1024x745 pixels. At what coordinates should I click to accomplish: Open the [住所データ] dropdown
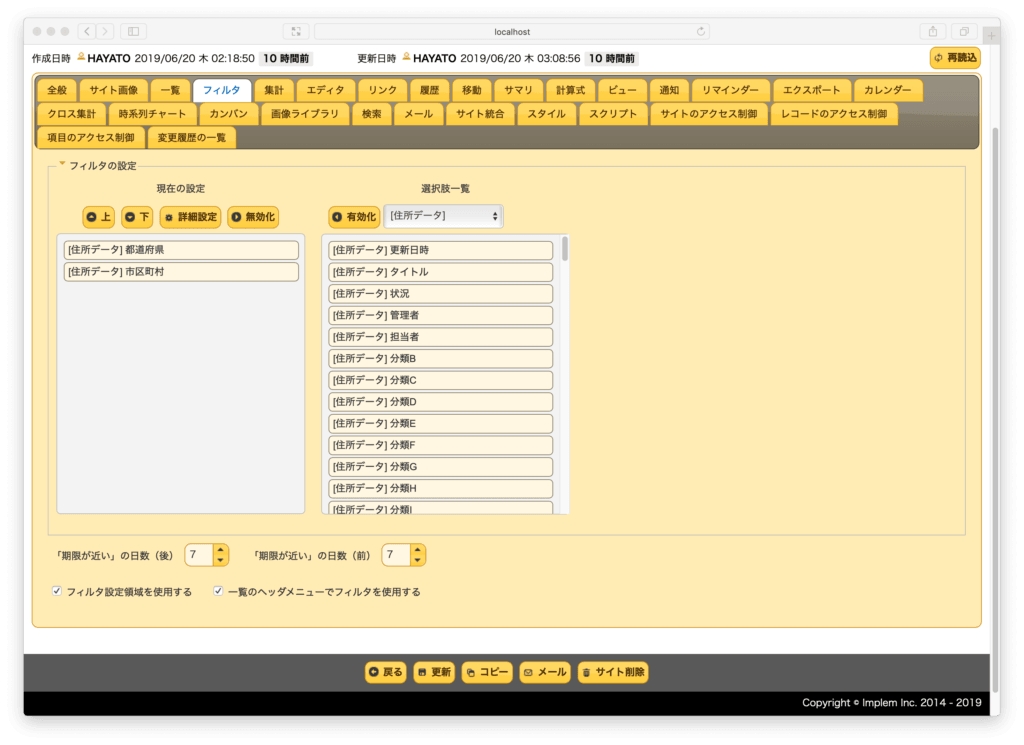443,216
